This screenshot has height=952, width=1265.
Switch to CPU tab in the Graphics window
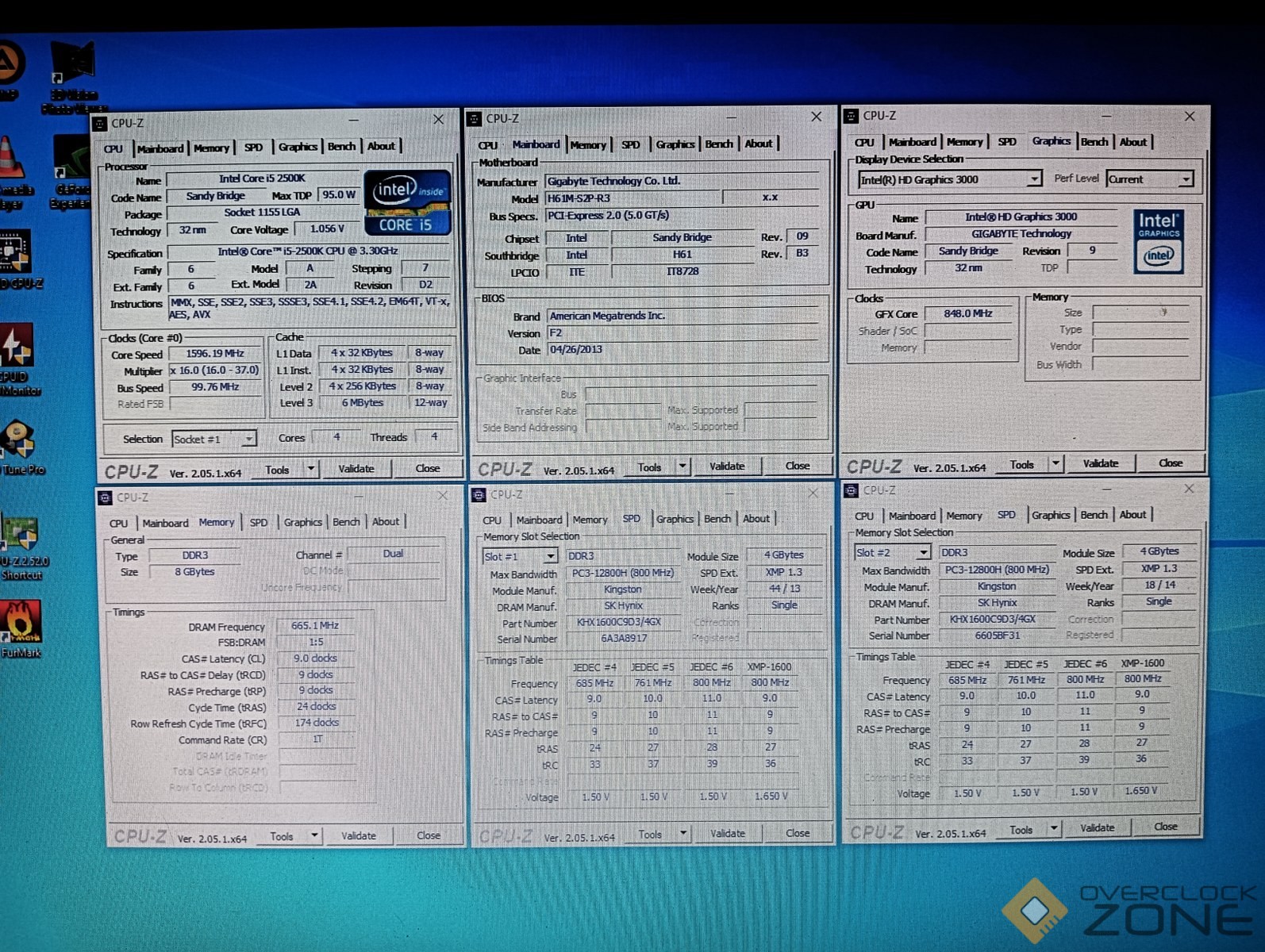coord(864,143)
